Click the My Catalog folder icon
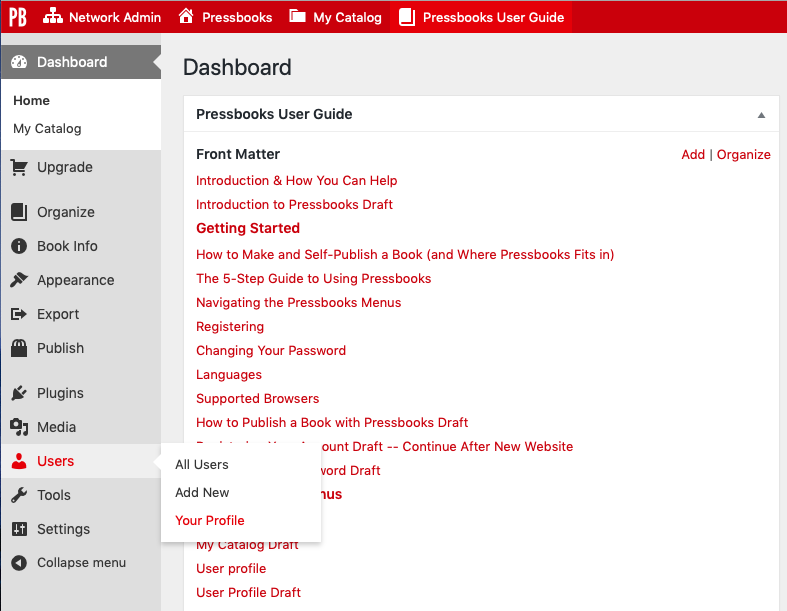The width and height of the screenshot is (787, 611). tap(297, 16)
